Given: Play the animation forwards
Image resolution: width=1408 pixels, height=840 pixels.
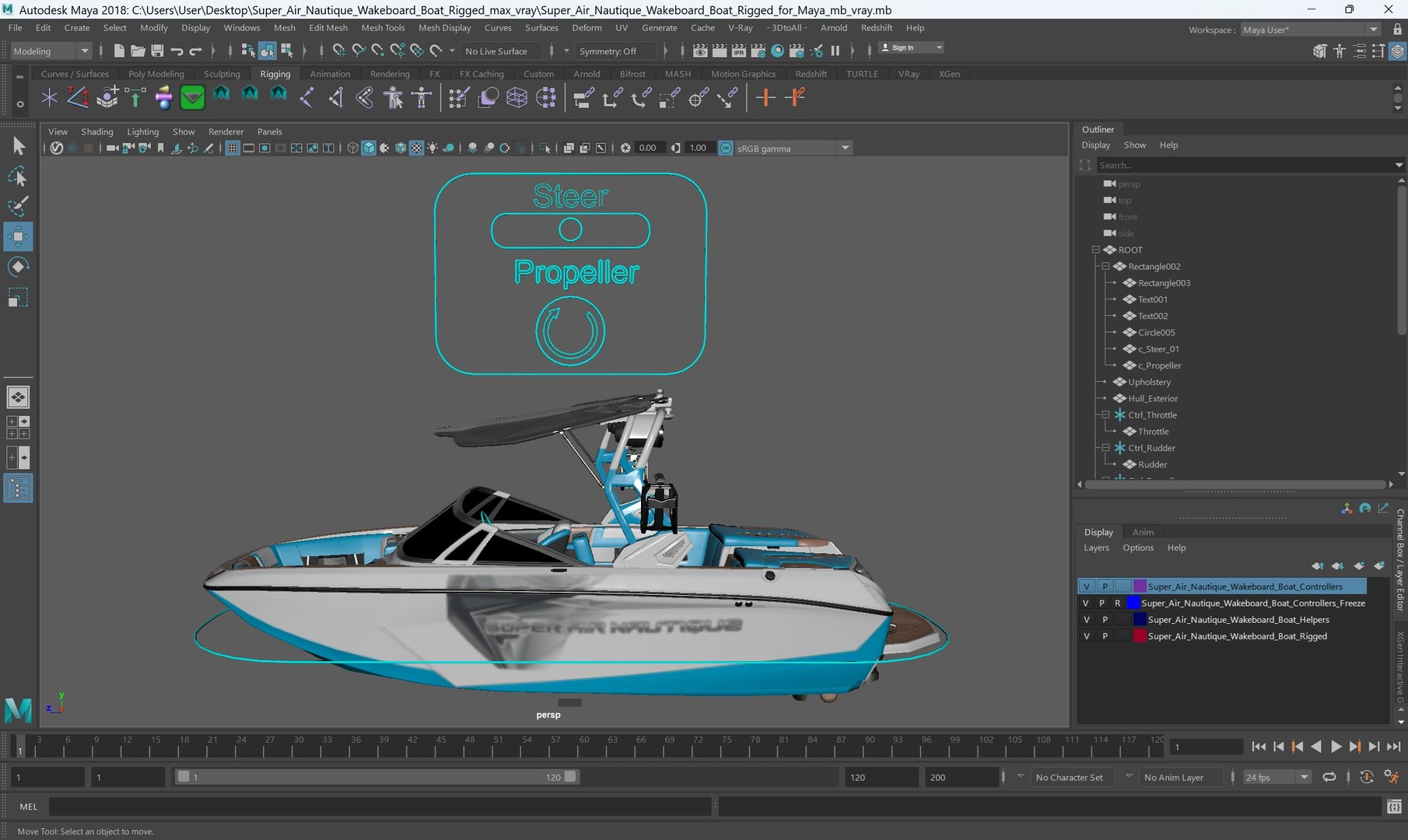Looking at the screenshot, I should 1336,747.
